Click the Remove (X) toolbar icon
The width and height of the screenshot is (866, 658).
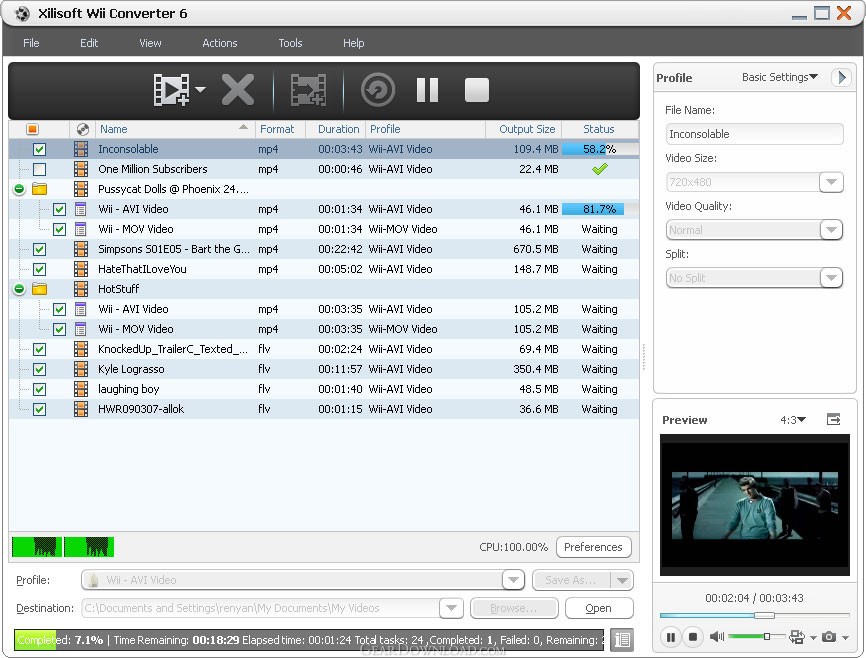[x=238, y=90]
